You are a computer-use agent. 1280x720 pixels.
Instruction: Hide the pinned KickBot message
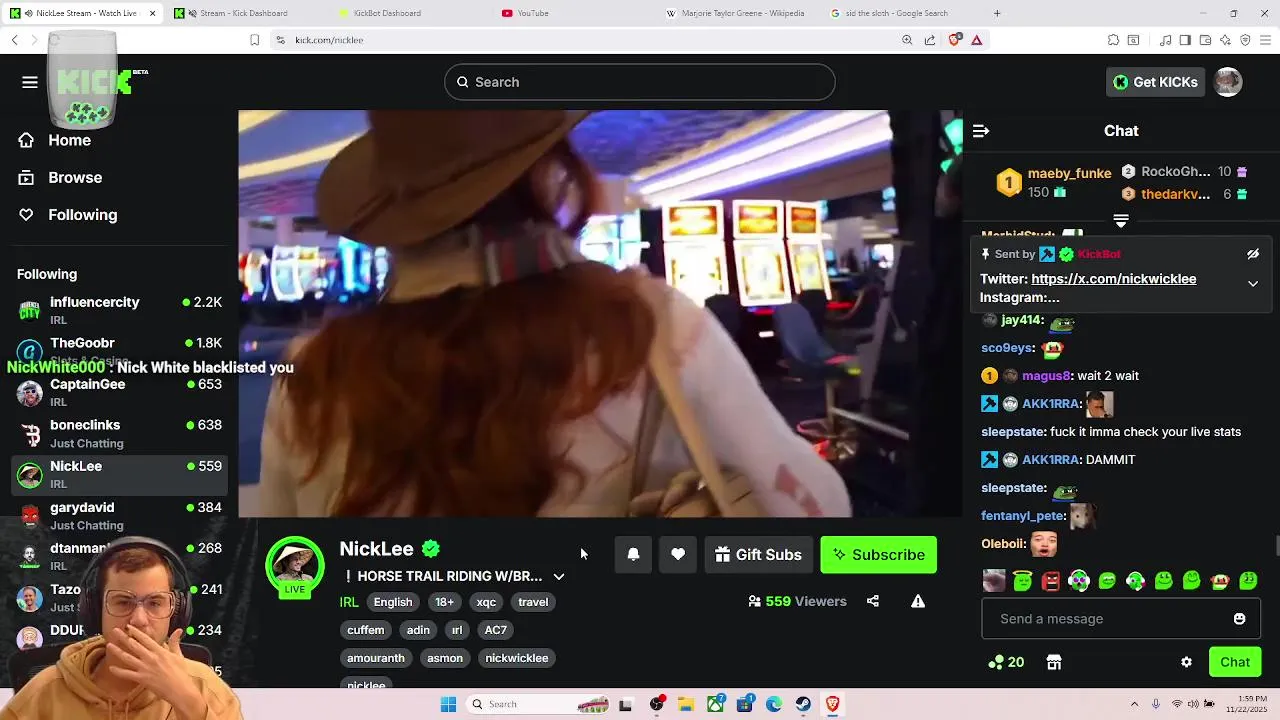[x=1253, y=254]
